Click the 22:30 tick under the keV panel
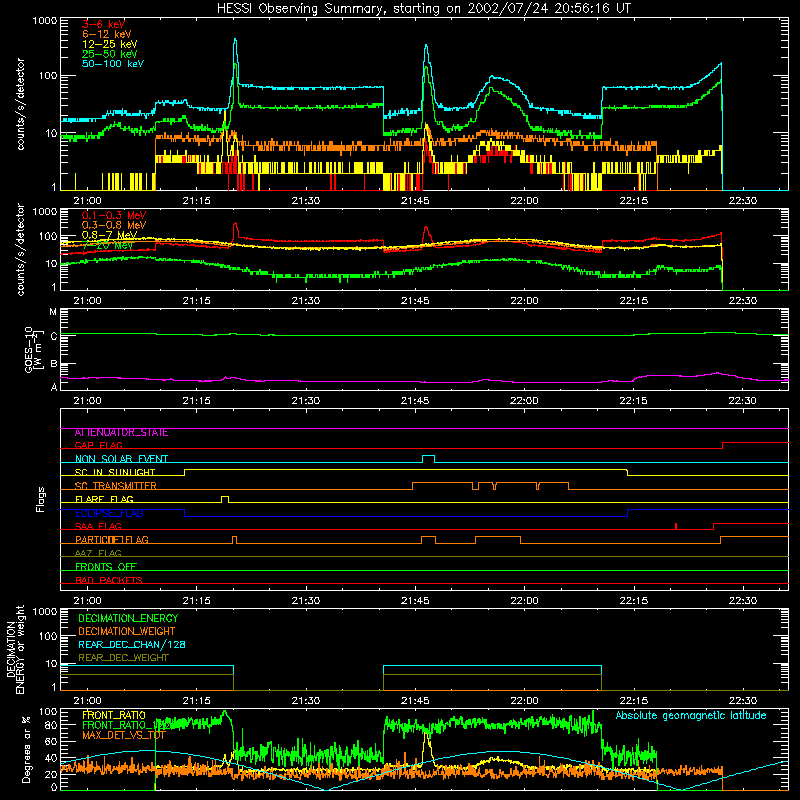This screenshot has height=800, width=800. point(743,201)
